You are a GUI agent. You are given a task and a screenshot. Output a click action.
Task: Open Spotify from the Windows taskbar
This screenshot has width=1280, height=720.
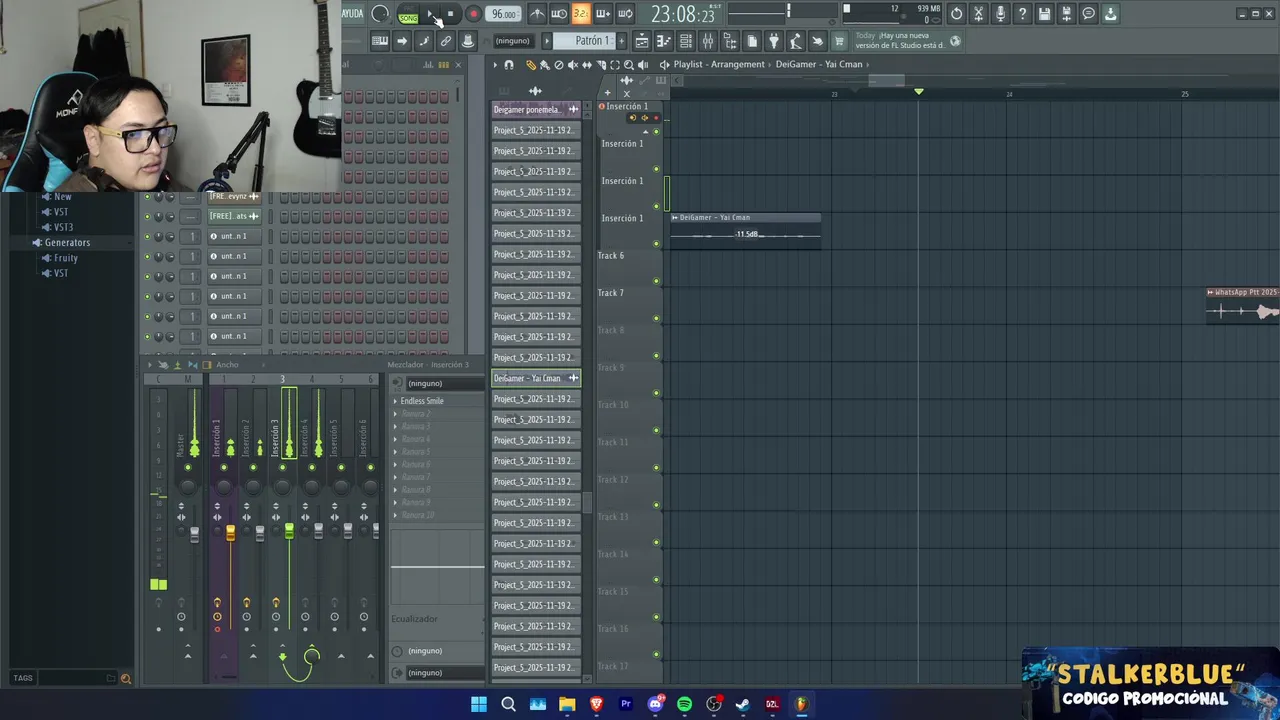(x=685, y=704)
